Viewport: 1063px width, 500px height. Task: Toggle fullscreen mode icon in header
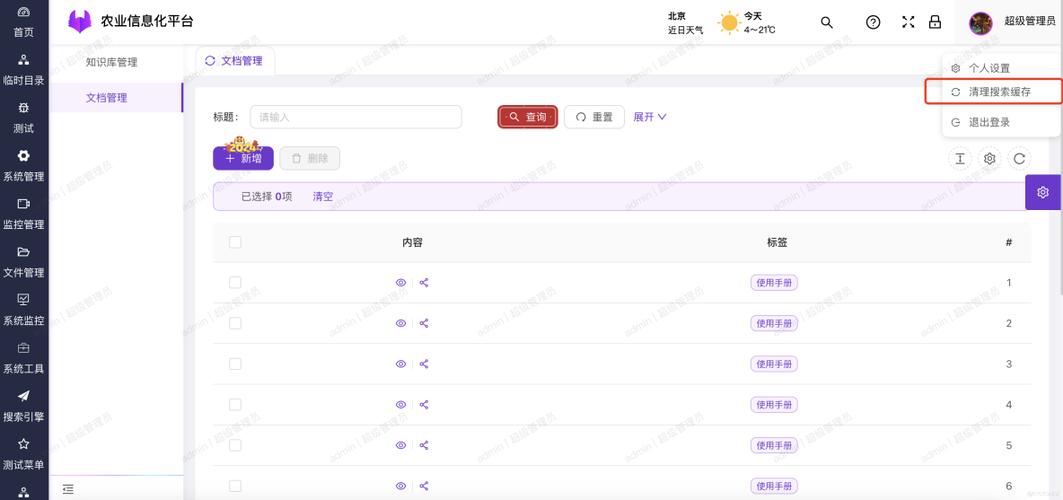908,22
